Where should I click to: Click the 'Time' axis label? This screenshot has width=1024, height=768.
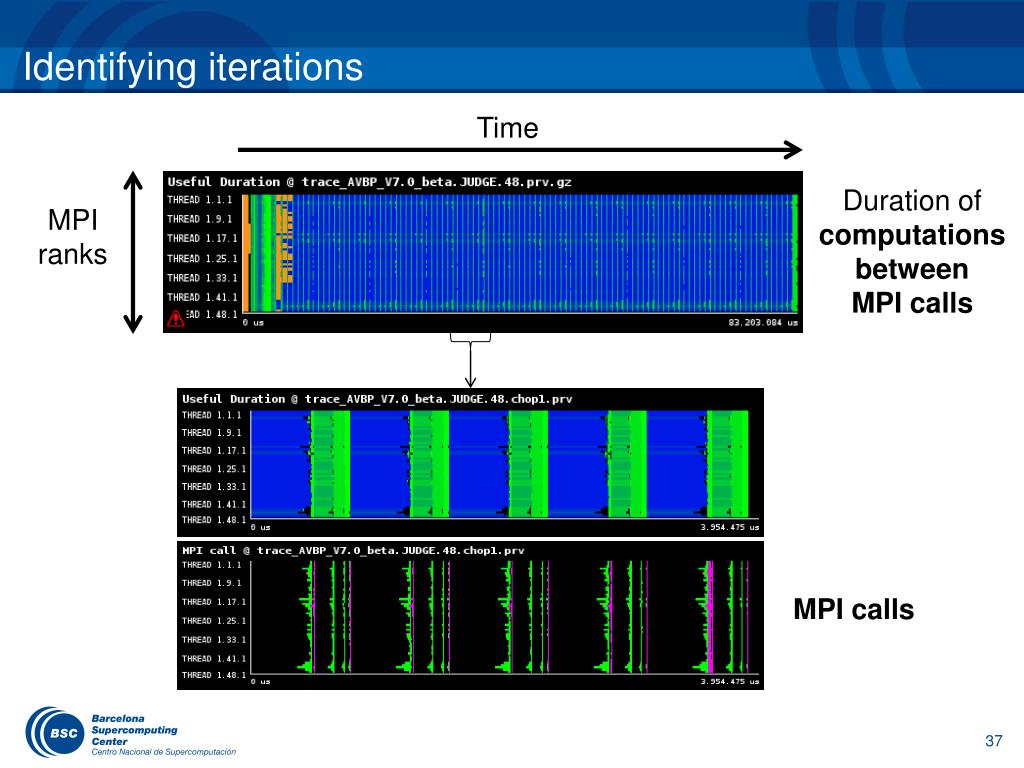(x=507, y=128)
